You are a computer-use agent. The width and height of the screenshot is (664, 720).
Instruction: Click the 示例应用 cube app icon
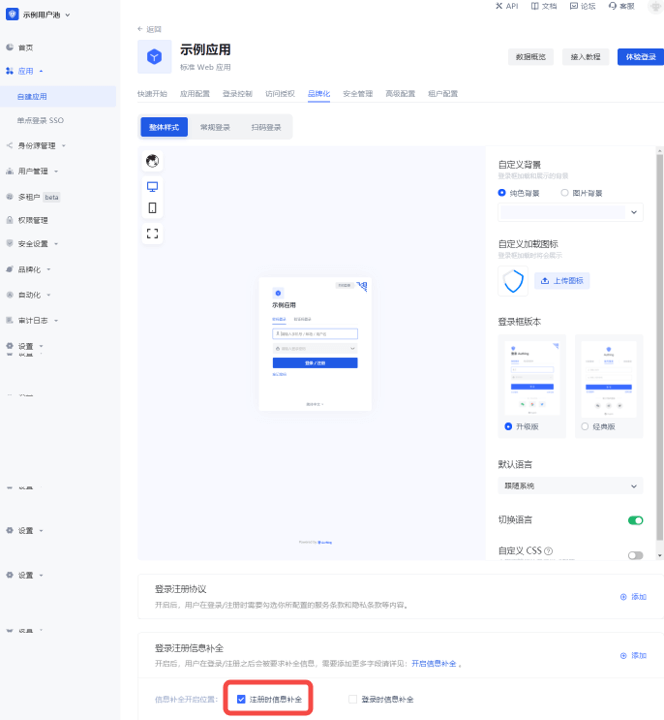tap(154, 57)
